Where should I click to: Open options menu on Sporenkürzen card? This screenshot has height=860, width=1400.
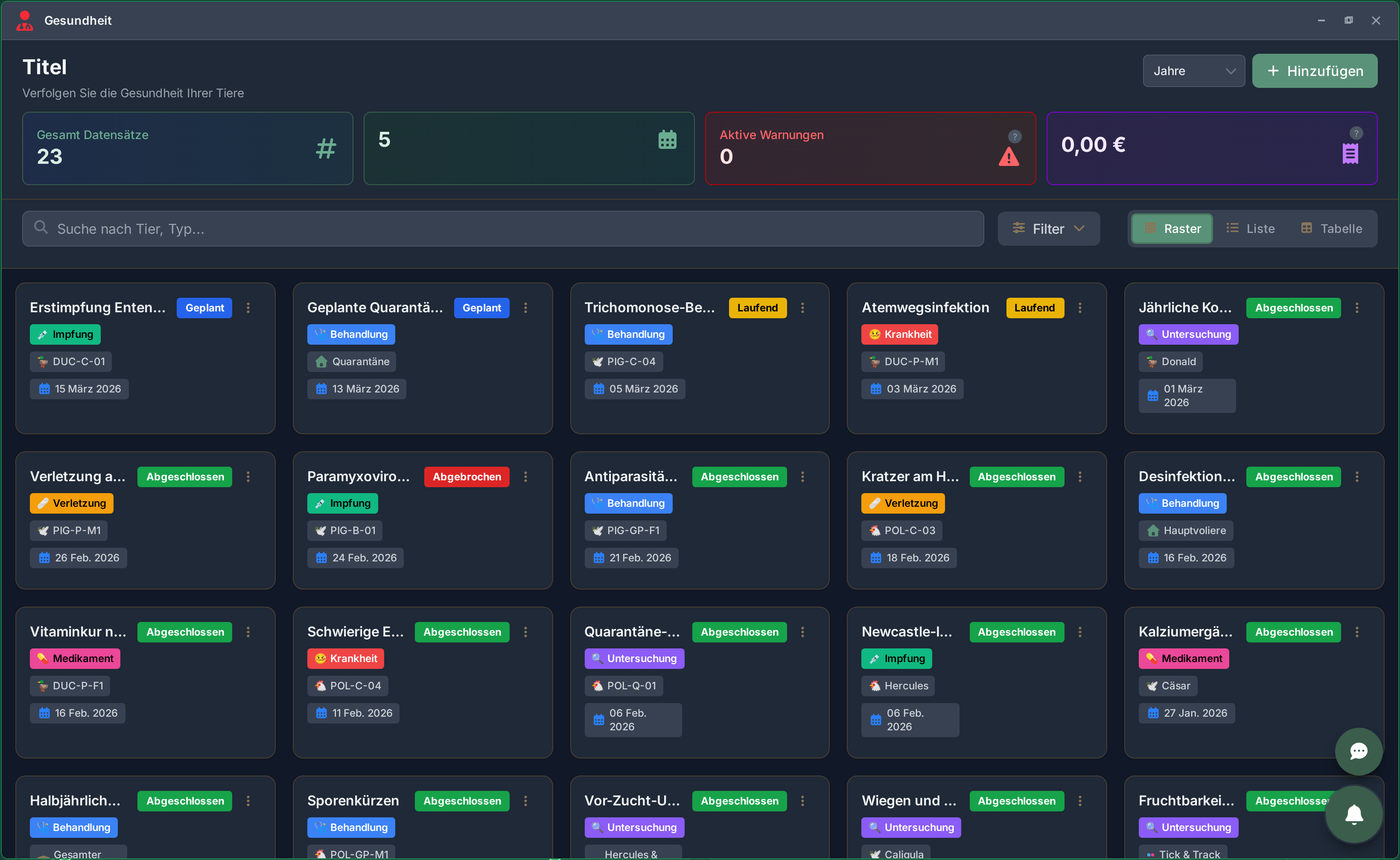tap(525, 801)
